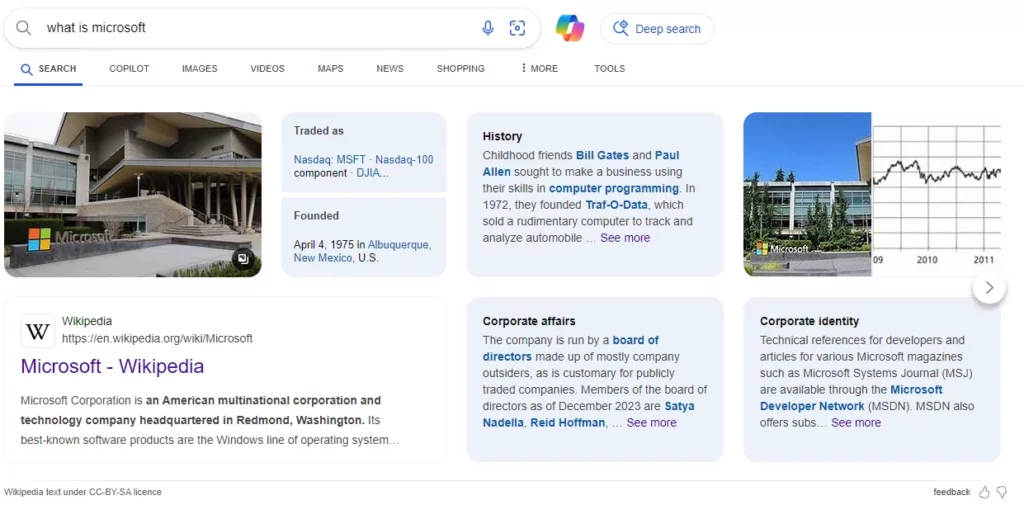Click the thumbs down feedback icon
The height and width of the screenshot is (505, 1024).
(x=1001, y=492)
